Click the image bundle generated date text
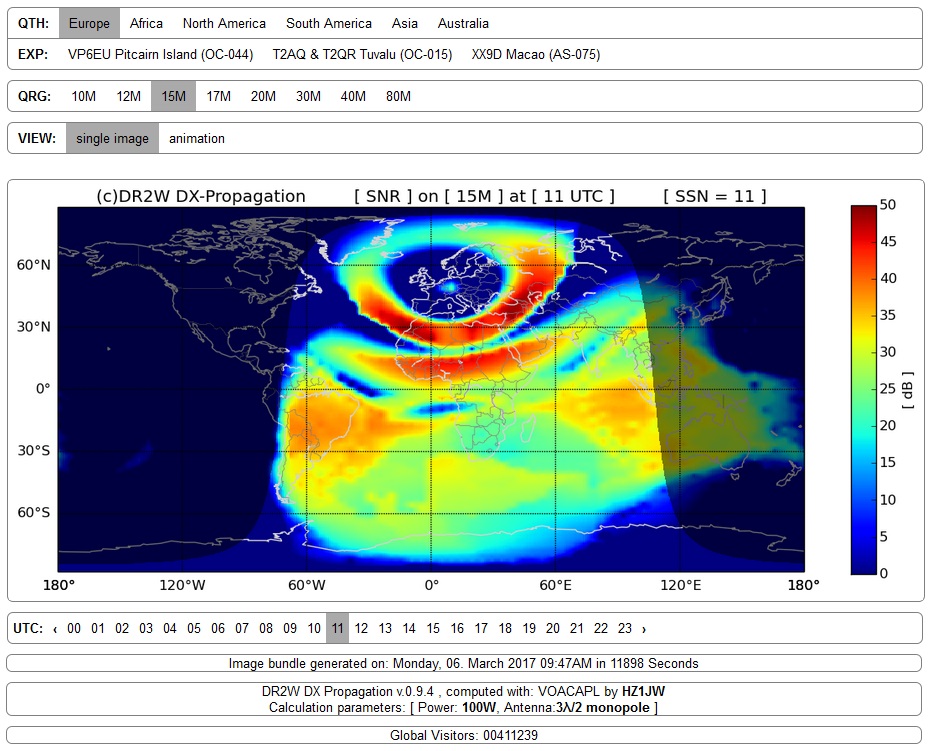This screenshot has height=751, width=933. tap(464, 664)
